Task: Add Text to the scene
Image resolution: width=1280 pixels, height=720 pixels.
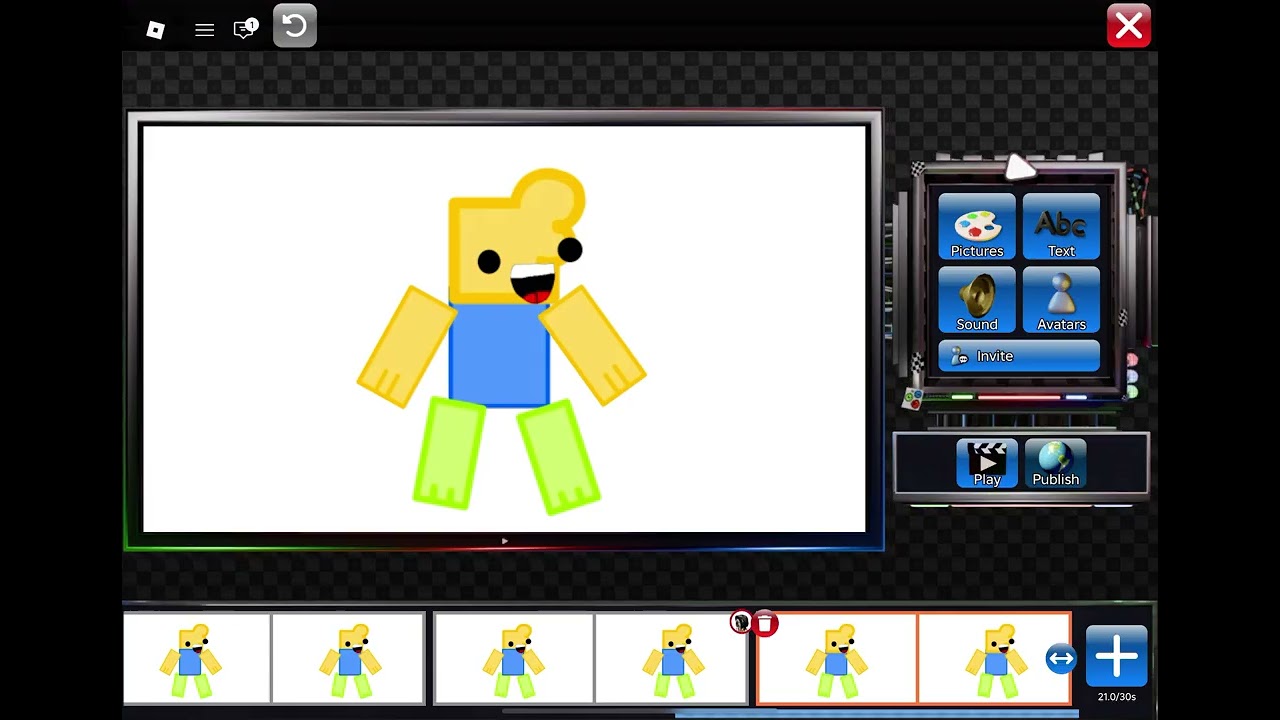Action: tap(1061, 227)
